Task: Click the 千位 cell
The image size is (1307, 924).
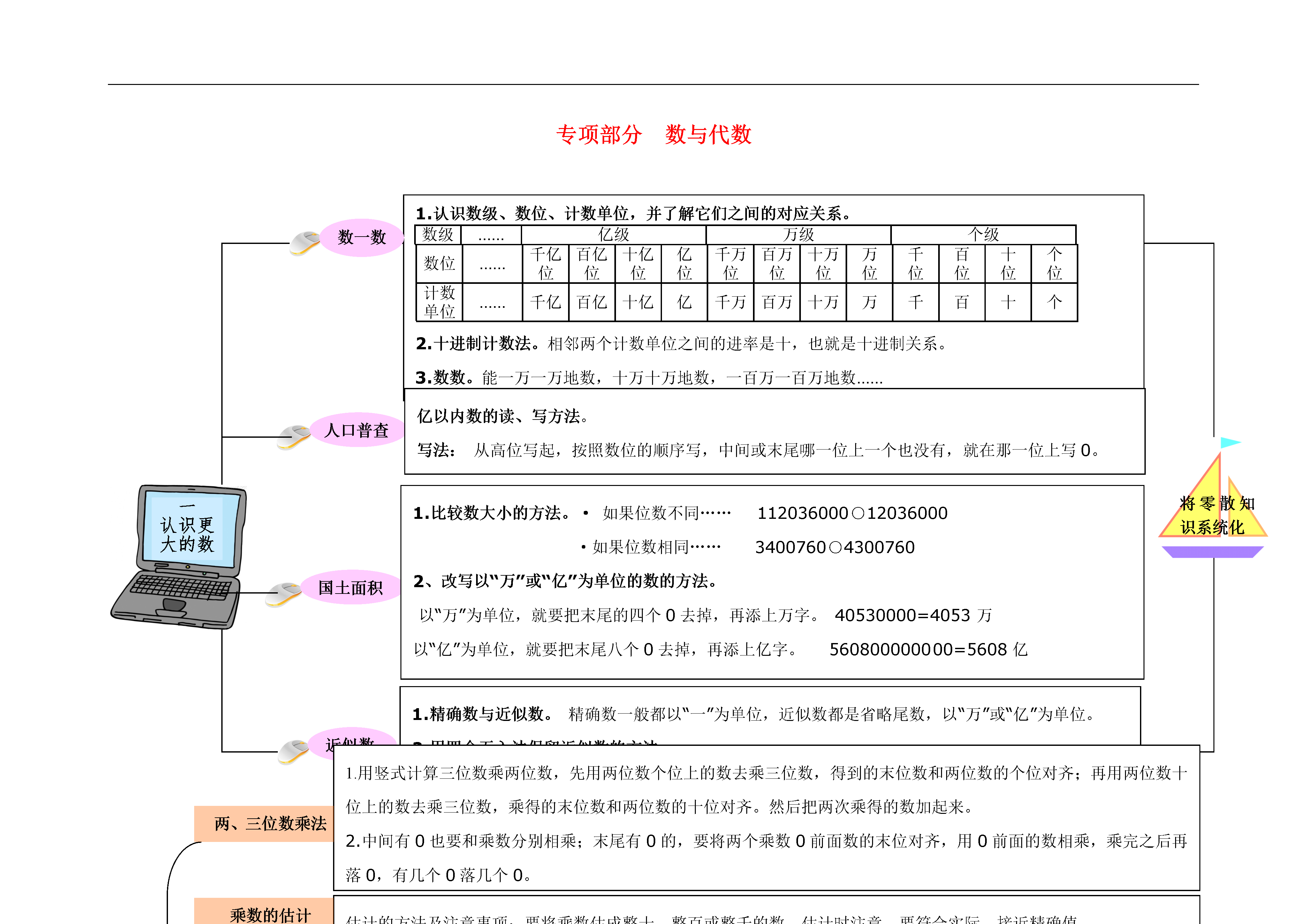Action: coord(916,264)
